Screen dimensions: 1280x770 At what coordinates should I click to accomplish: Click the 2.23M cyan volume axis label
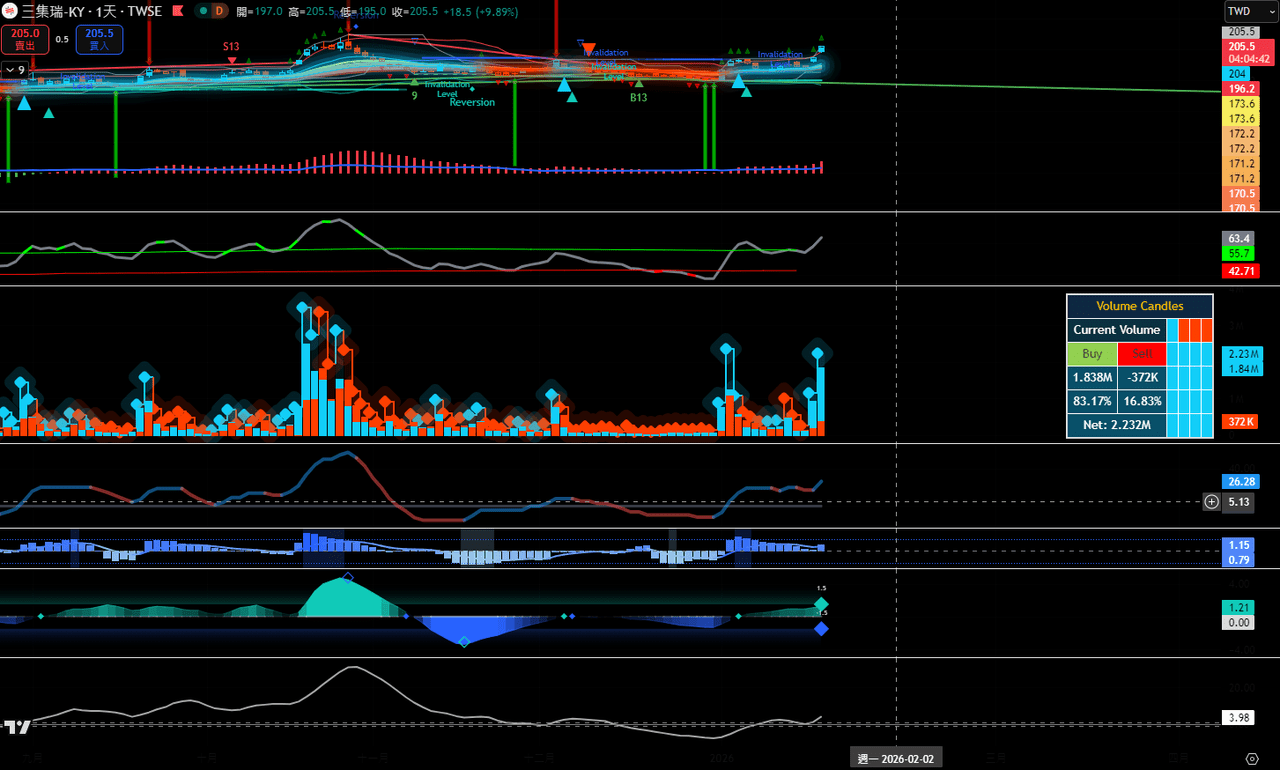pos(1243,353)
